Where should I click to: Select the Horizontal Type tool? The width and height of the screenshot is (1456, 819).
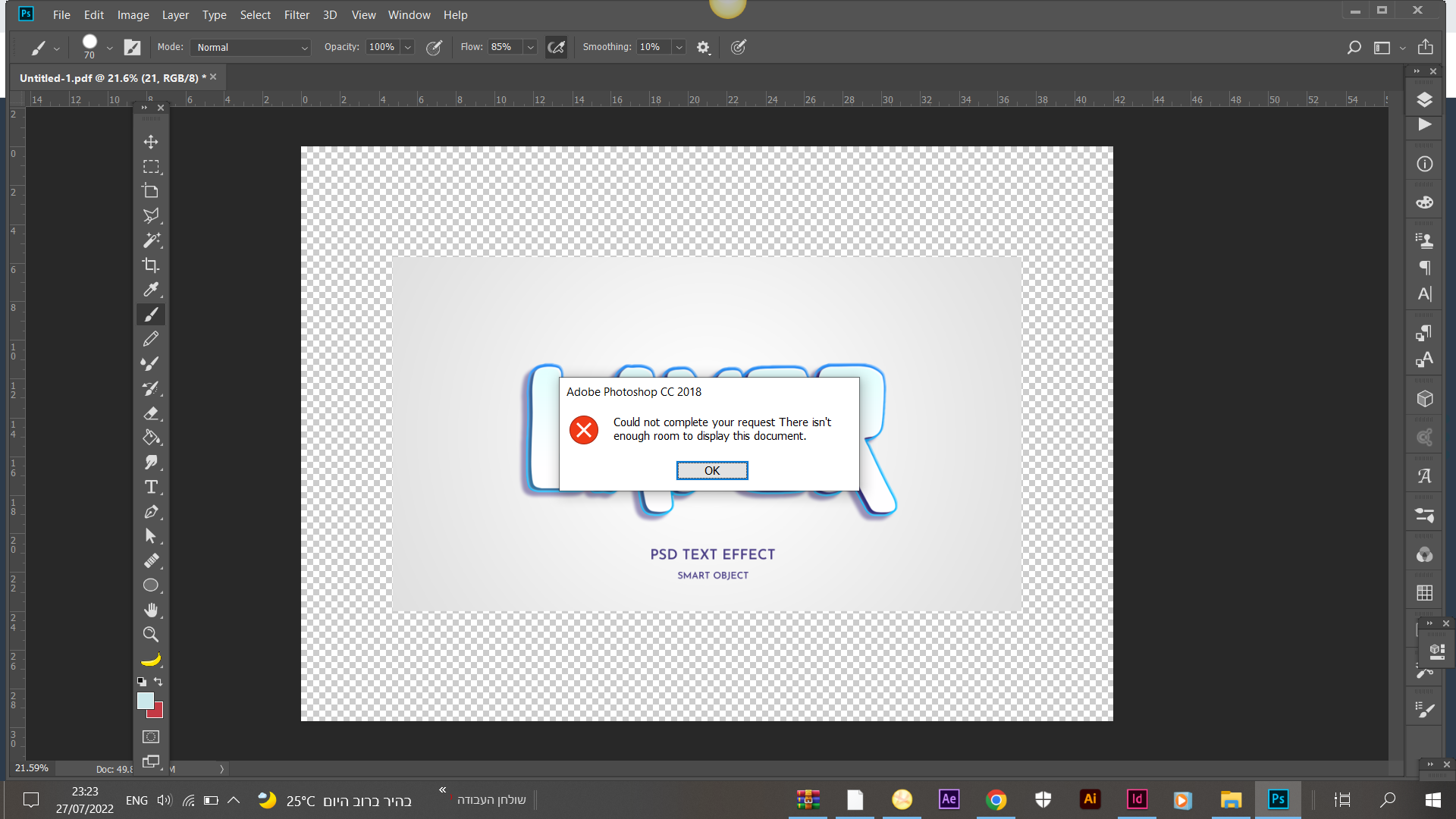pyautogui.click(x=151, y=487)
